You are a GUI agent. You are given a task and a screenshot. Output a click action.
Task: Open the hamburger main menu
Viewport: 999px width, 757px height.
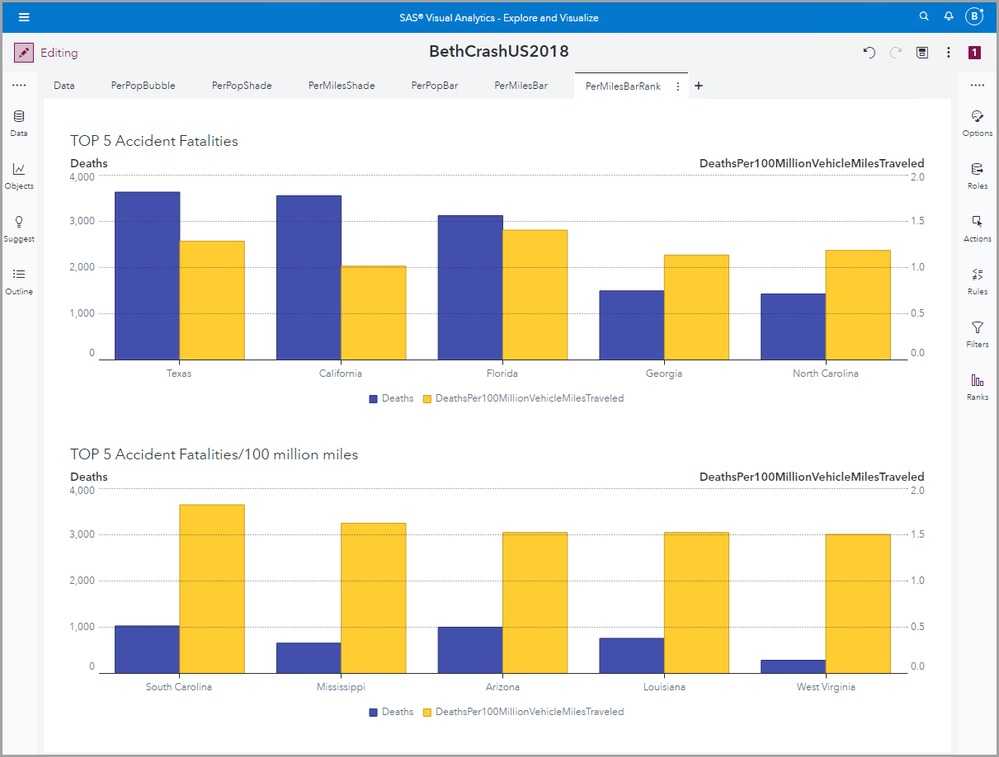pos(24,17)
